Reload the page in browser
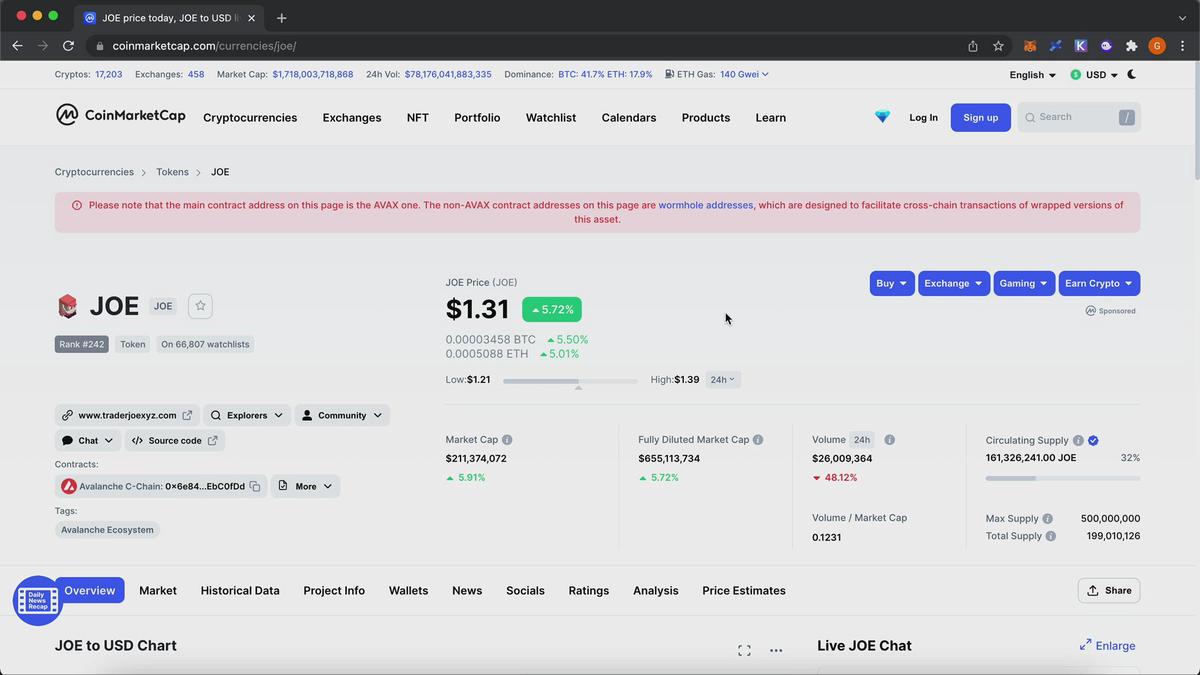This screenshot has height=675, width=1200. [x=68, y=46]
